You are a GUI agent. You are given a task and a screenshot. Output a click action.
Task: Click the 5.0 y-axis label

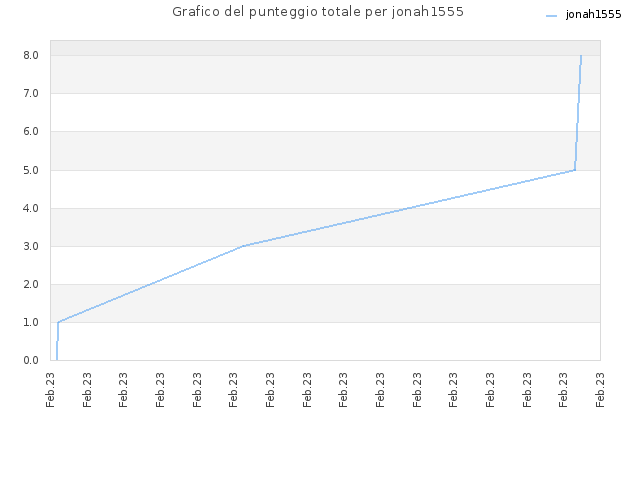tap(31, 170)
